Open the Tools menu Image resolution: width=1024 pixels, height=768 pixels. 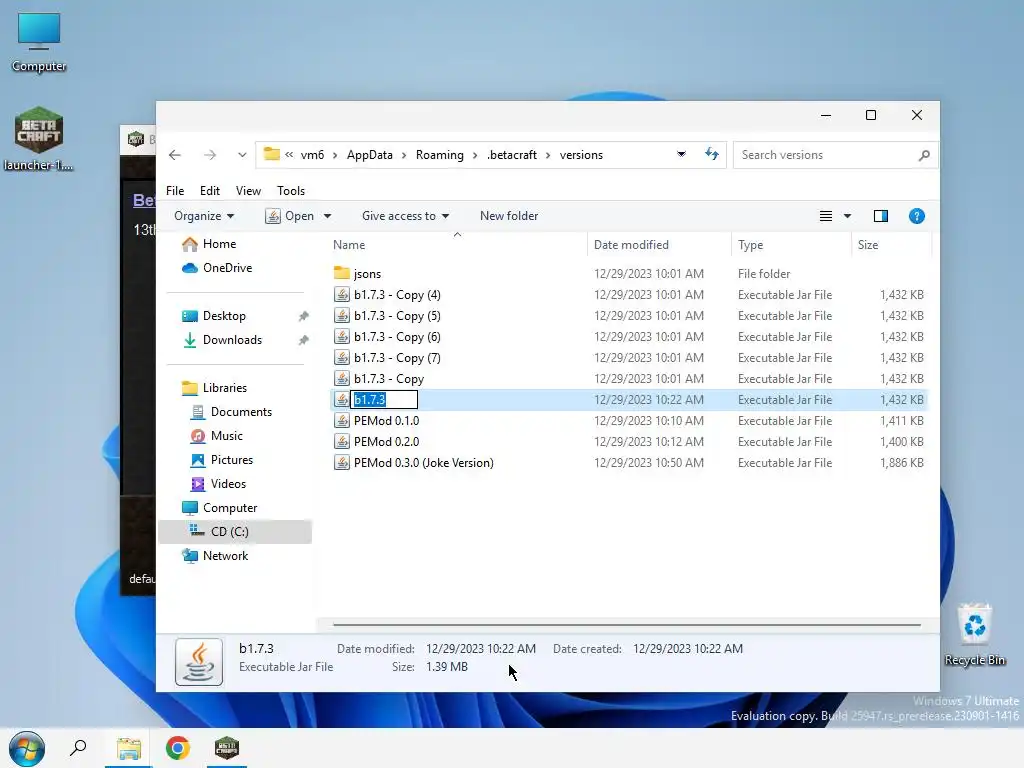291,191
